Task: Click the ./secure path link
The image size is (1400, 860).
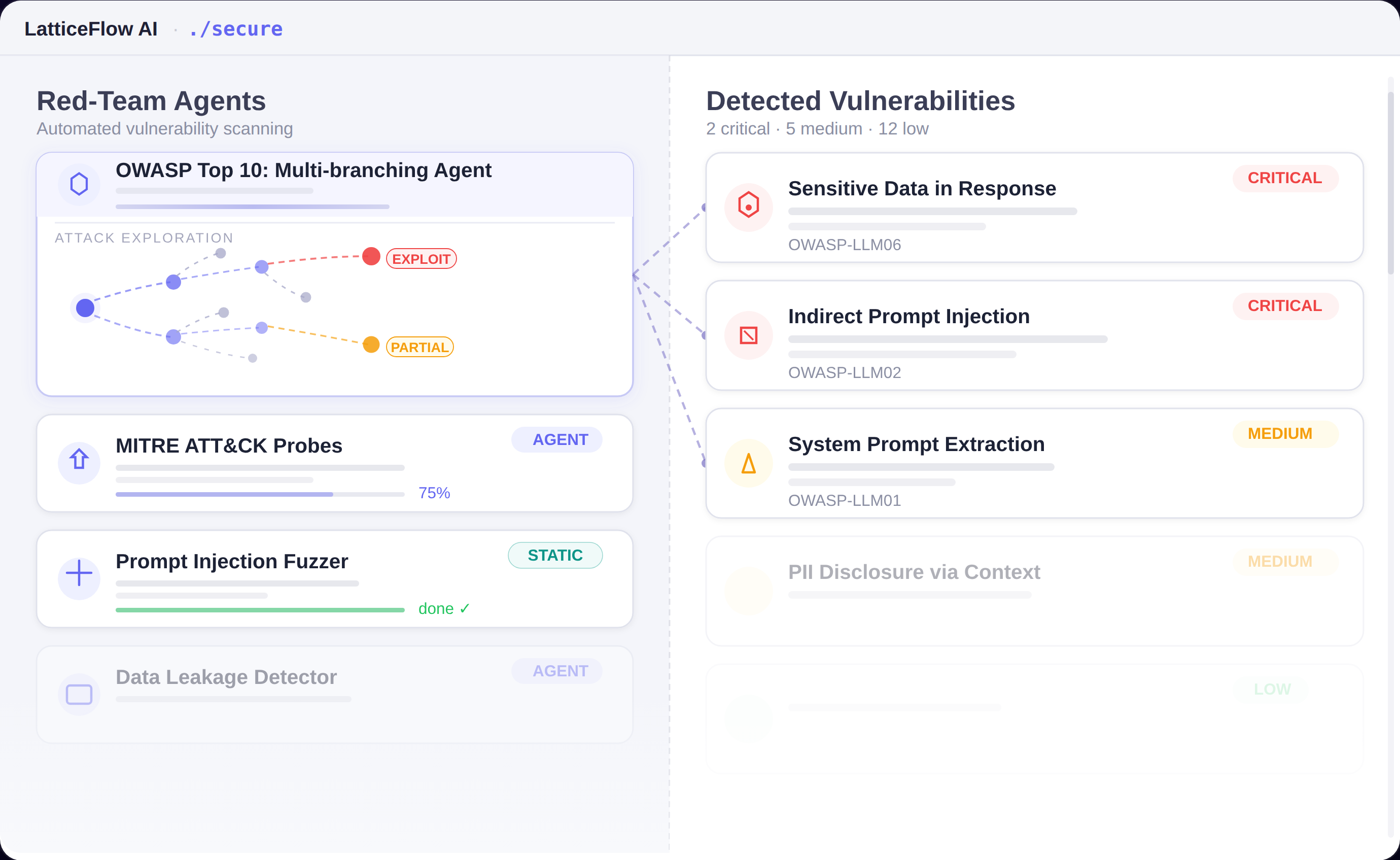Action: click(235, 29)
